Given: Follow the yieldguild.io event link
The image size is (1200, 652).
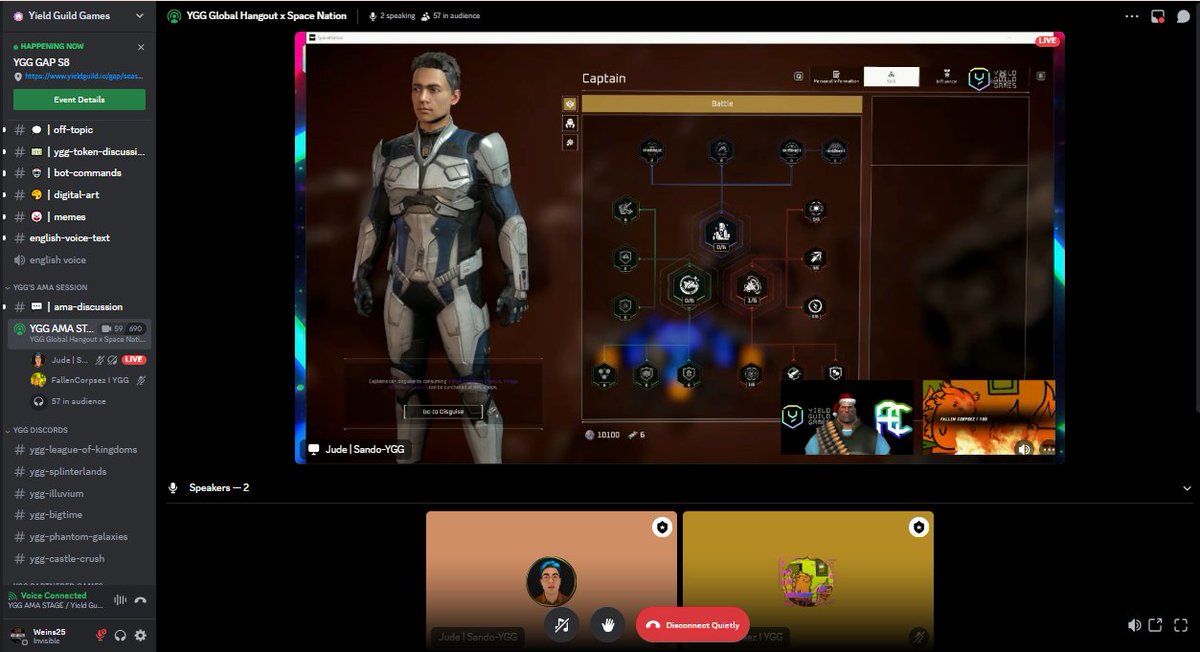Looking at the screenshot, I should click(x=85, y=76).
